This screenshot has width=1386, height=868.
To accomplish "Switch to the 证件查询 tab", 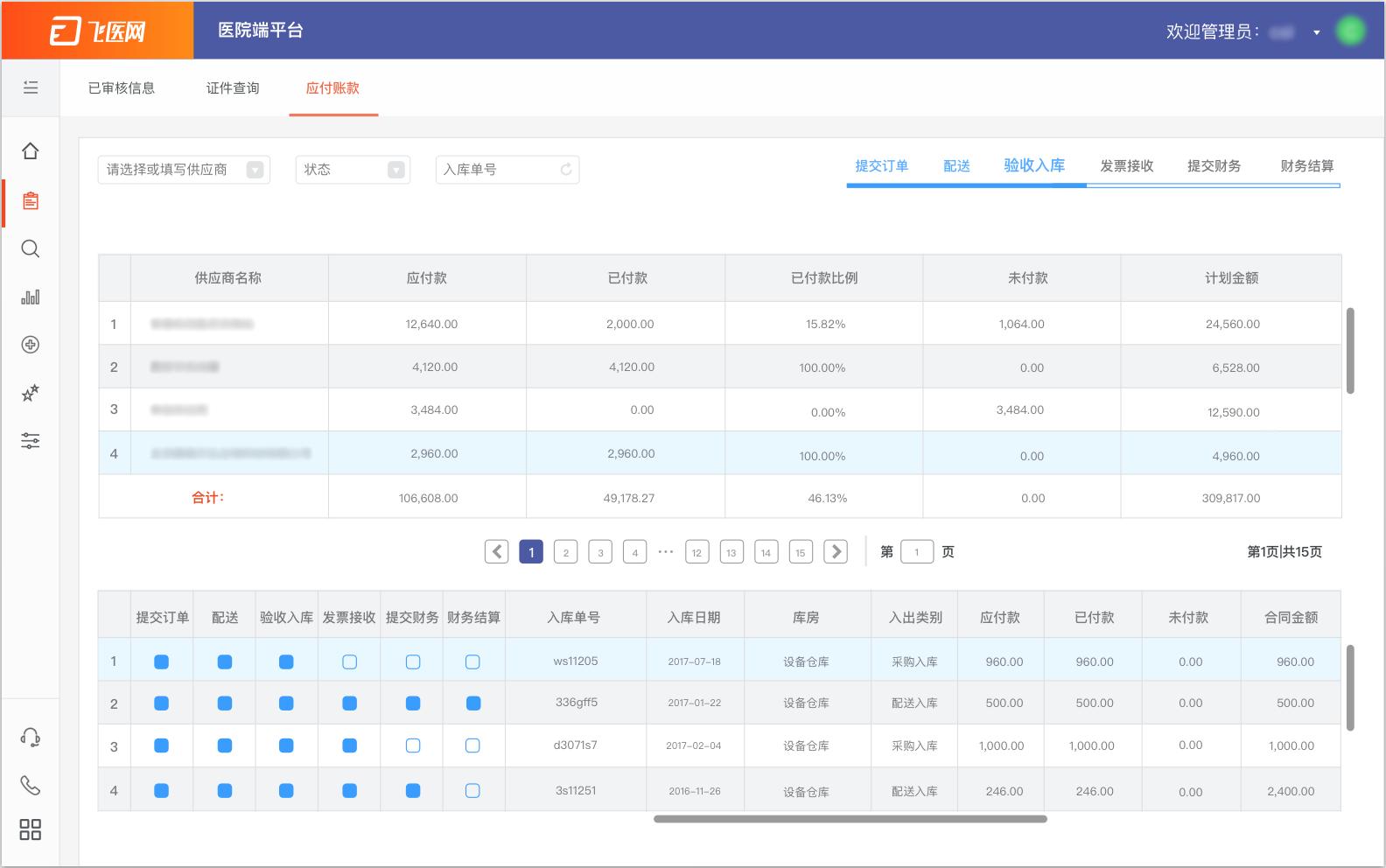I will pos(233,88).
